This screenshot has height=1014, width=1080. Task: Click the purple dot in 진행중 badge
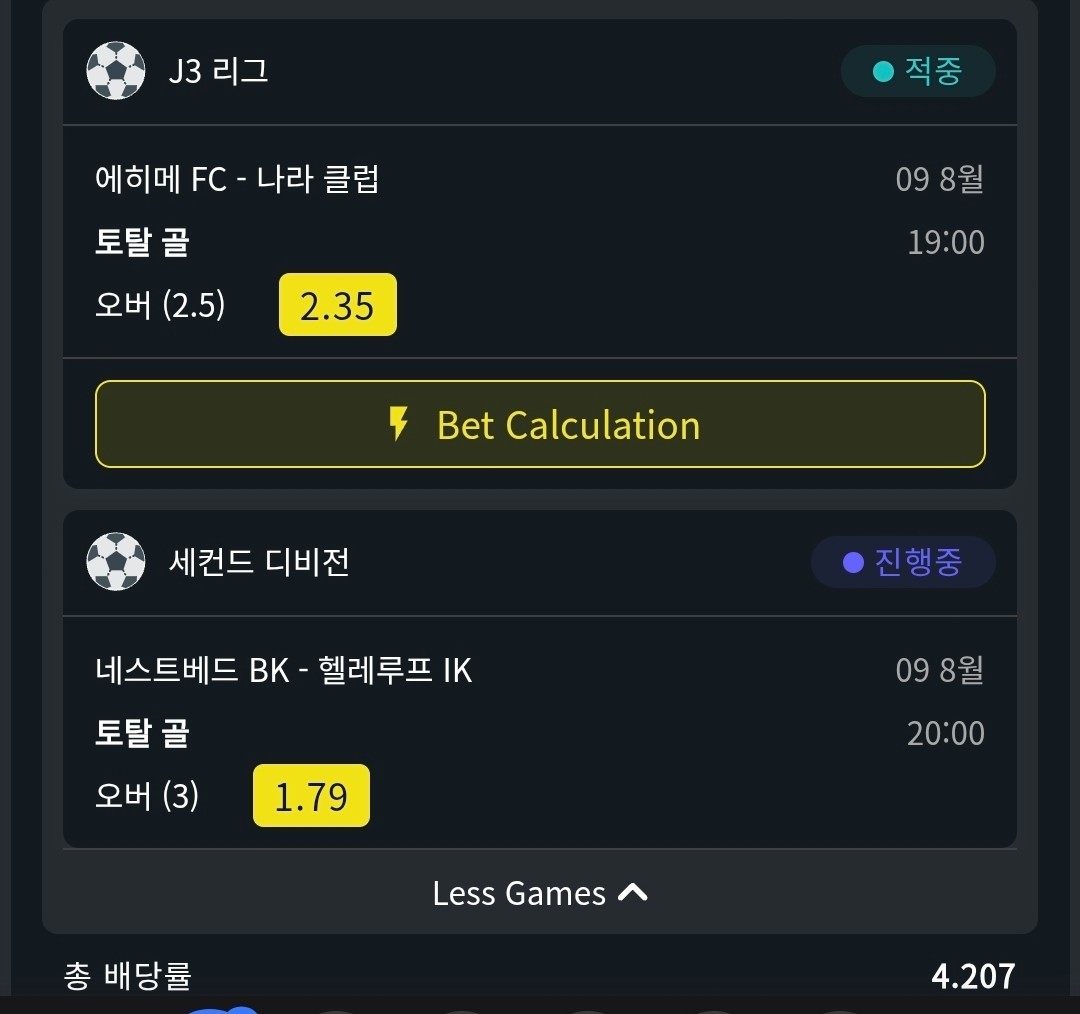[853, 562]
